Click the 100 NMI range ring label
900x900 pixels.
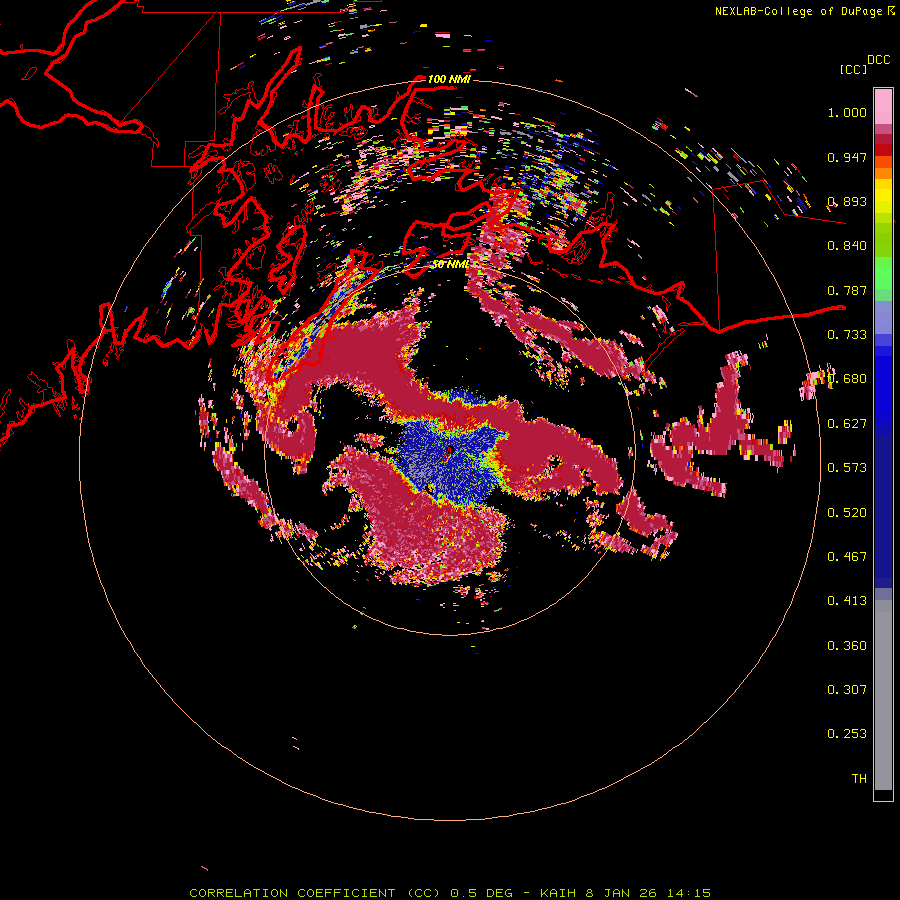point(449,79)
